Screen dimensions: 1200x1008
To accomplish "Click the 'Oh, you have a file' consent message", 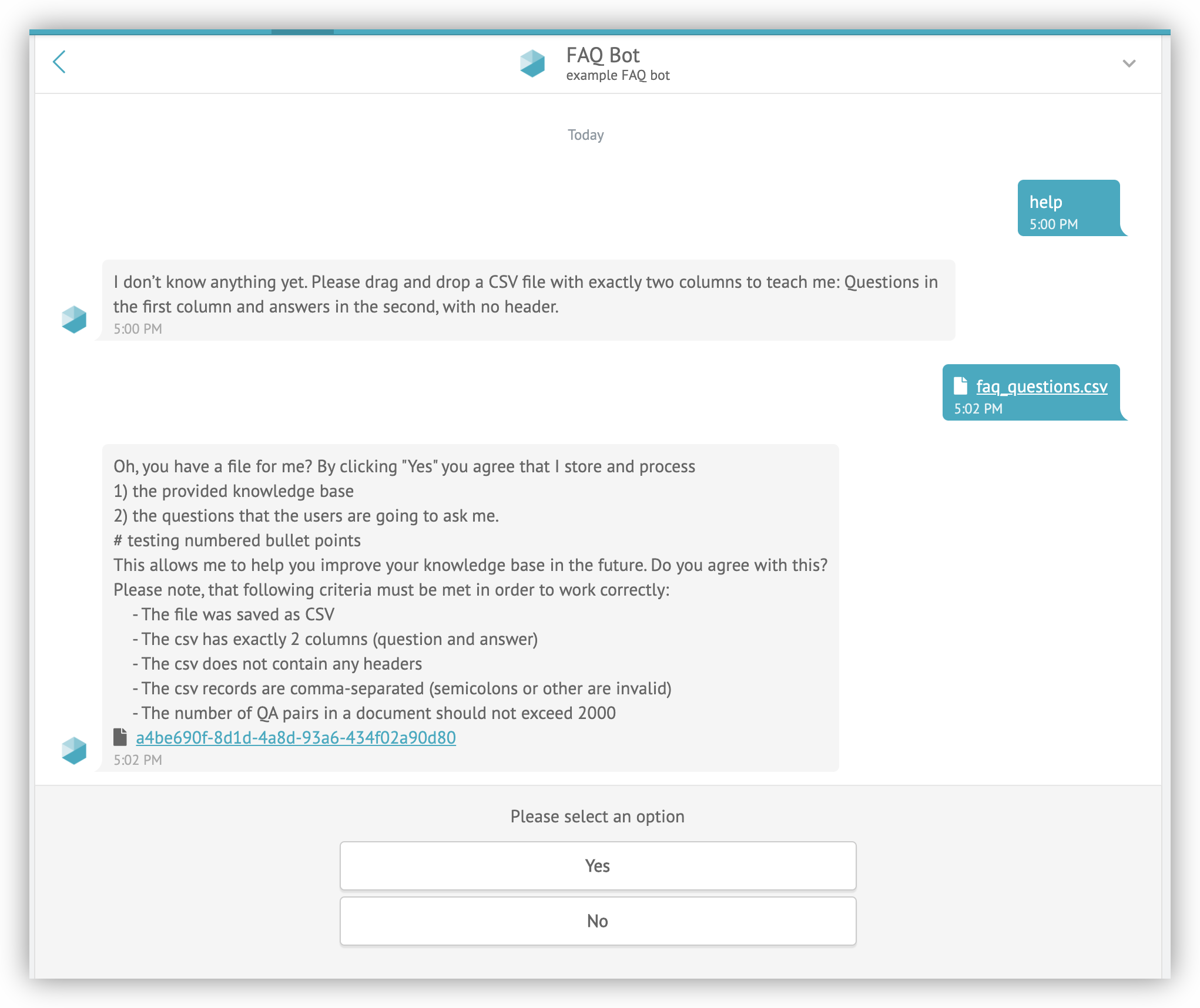I will click(470, 587).
